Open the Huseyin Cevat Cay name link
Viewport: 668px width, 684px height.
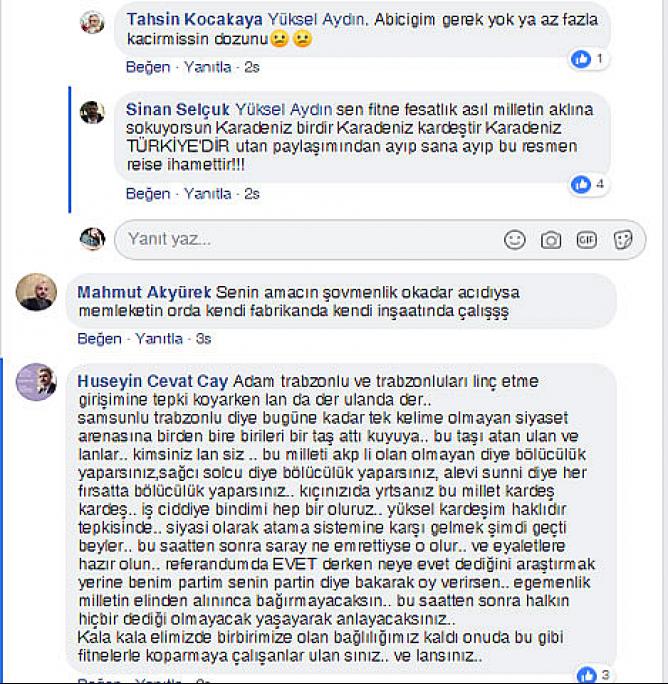[x=153, y=381]
